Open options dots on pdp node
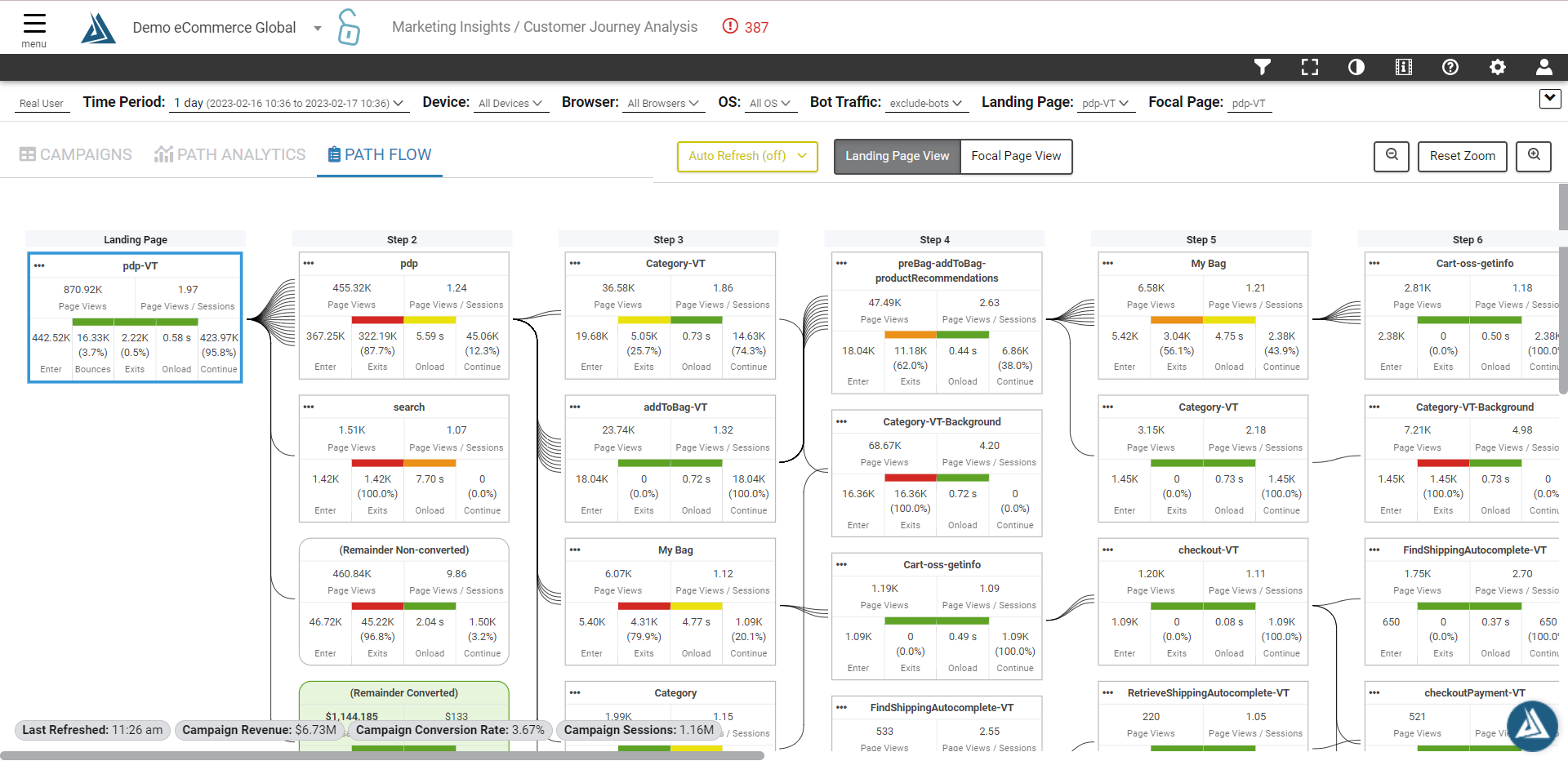The width and height of the screenshot is (1568, 761). click(x=309, y=263)
